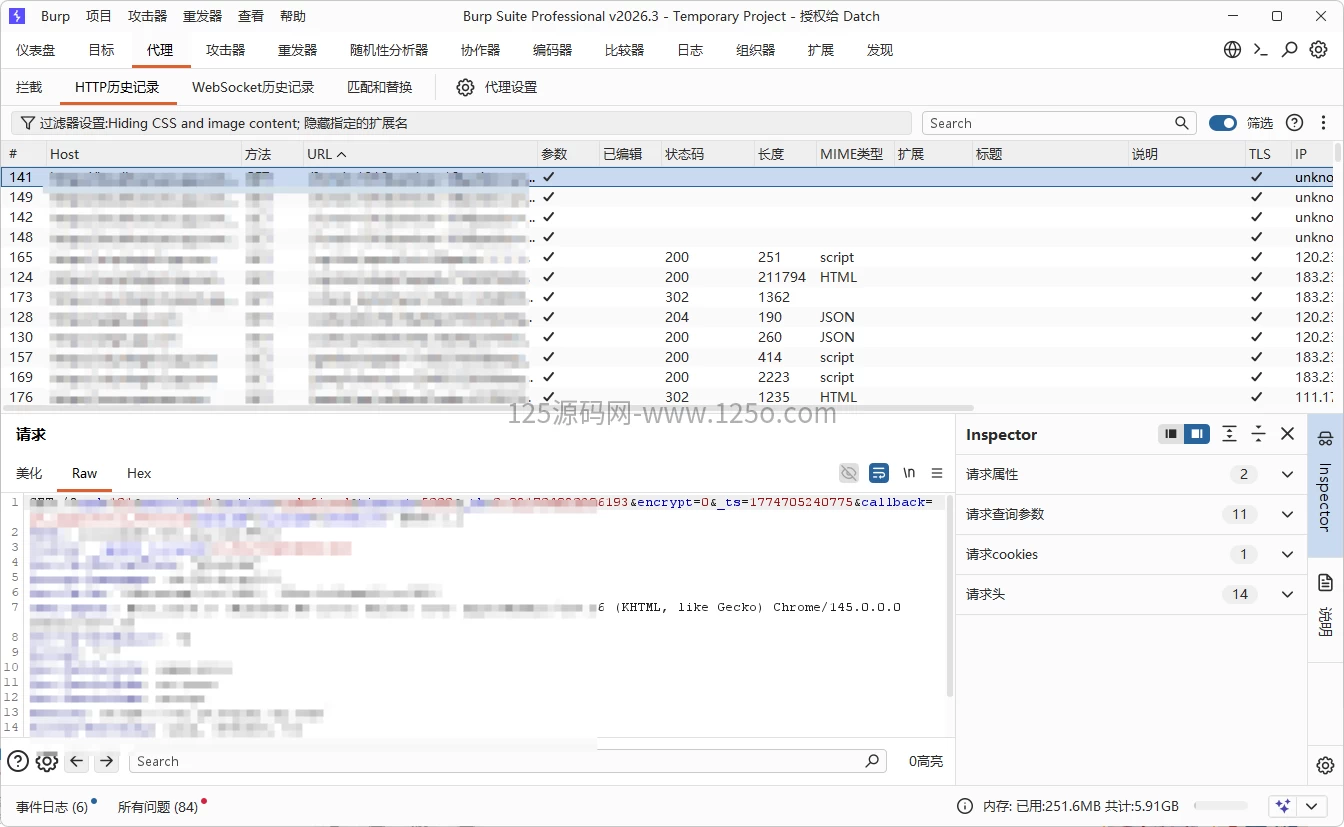Switch Inspector to right-side dock layout
The image size is (1344, 827).
[x=1197, y=434]
